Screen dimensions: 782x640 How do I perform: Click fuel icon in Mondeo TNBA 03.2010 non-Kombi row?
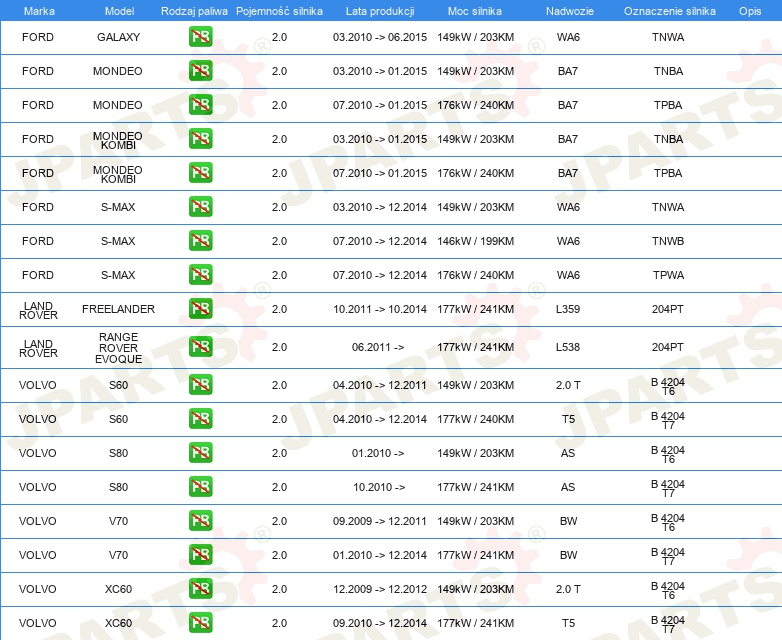(x=200, y=71)
